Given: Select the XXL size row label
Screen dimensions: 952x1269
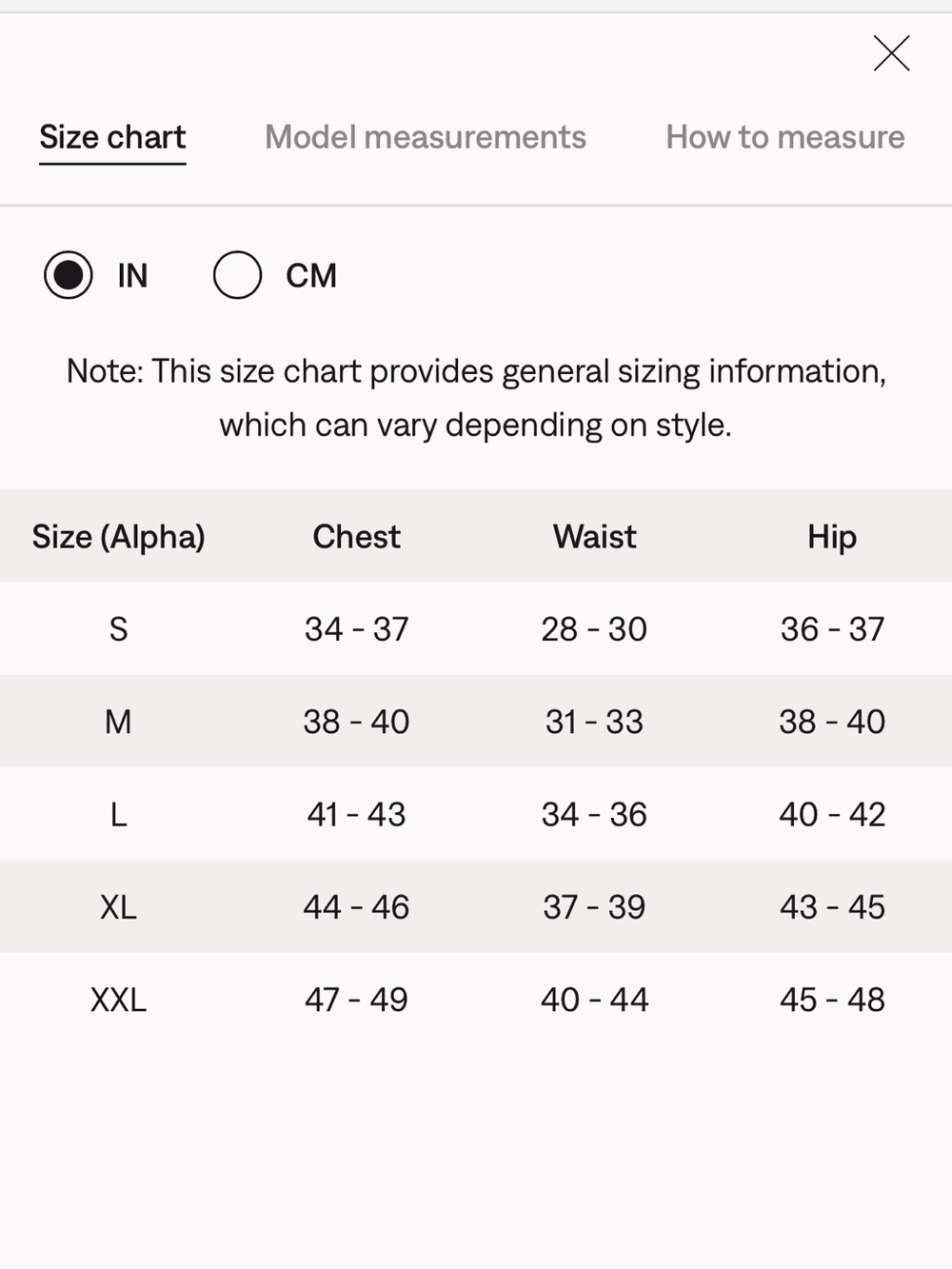Looking at the screenshot, I should click(x=118, y=1000).
